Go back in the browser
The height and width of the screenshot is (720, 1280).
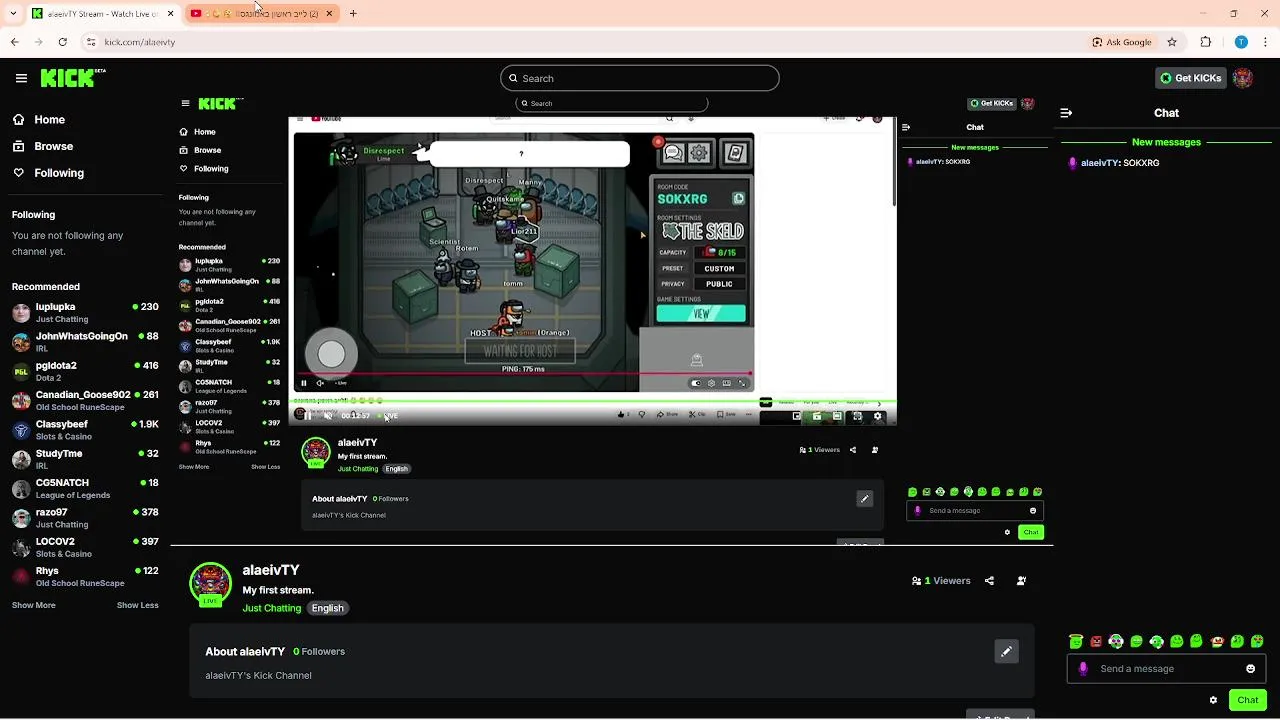pos(14,42)
